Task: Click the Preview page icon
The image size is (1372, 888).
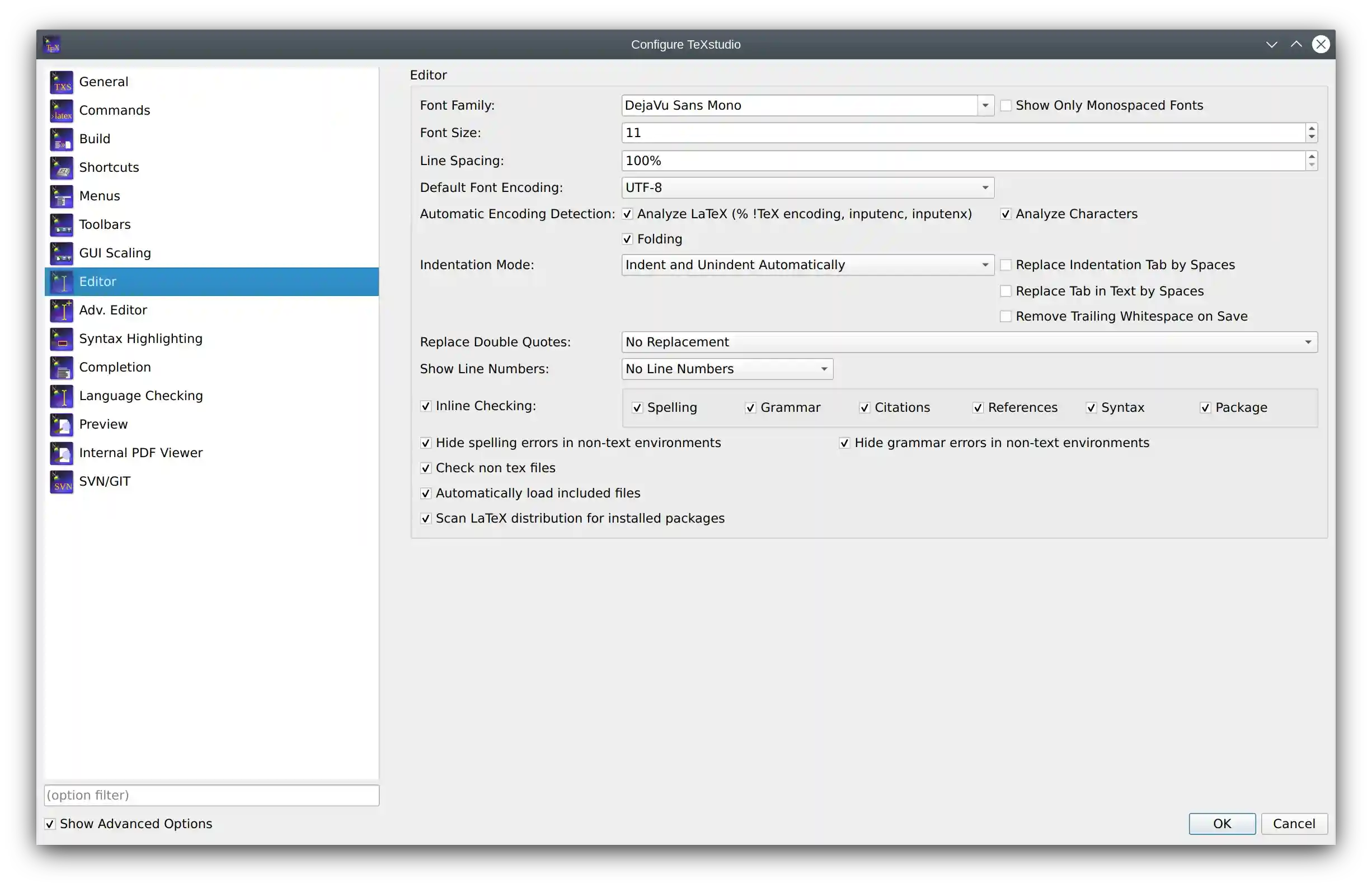Action: click(62, 424)
